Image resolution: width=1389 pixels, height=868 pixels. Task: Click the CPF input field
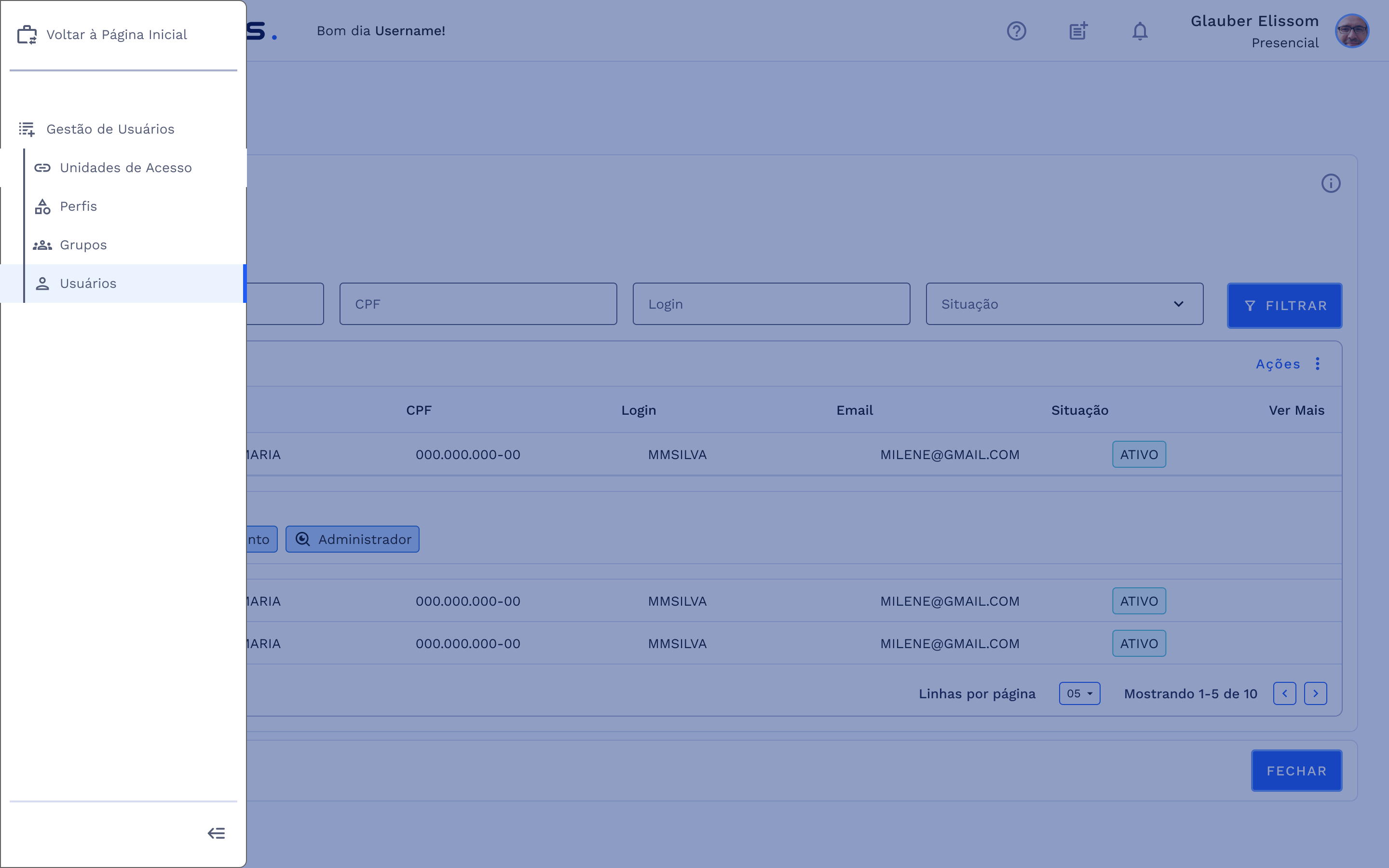click(477, 304)
